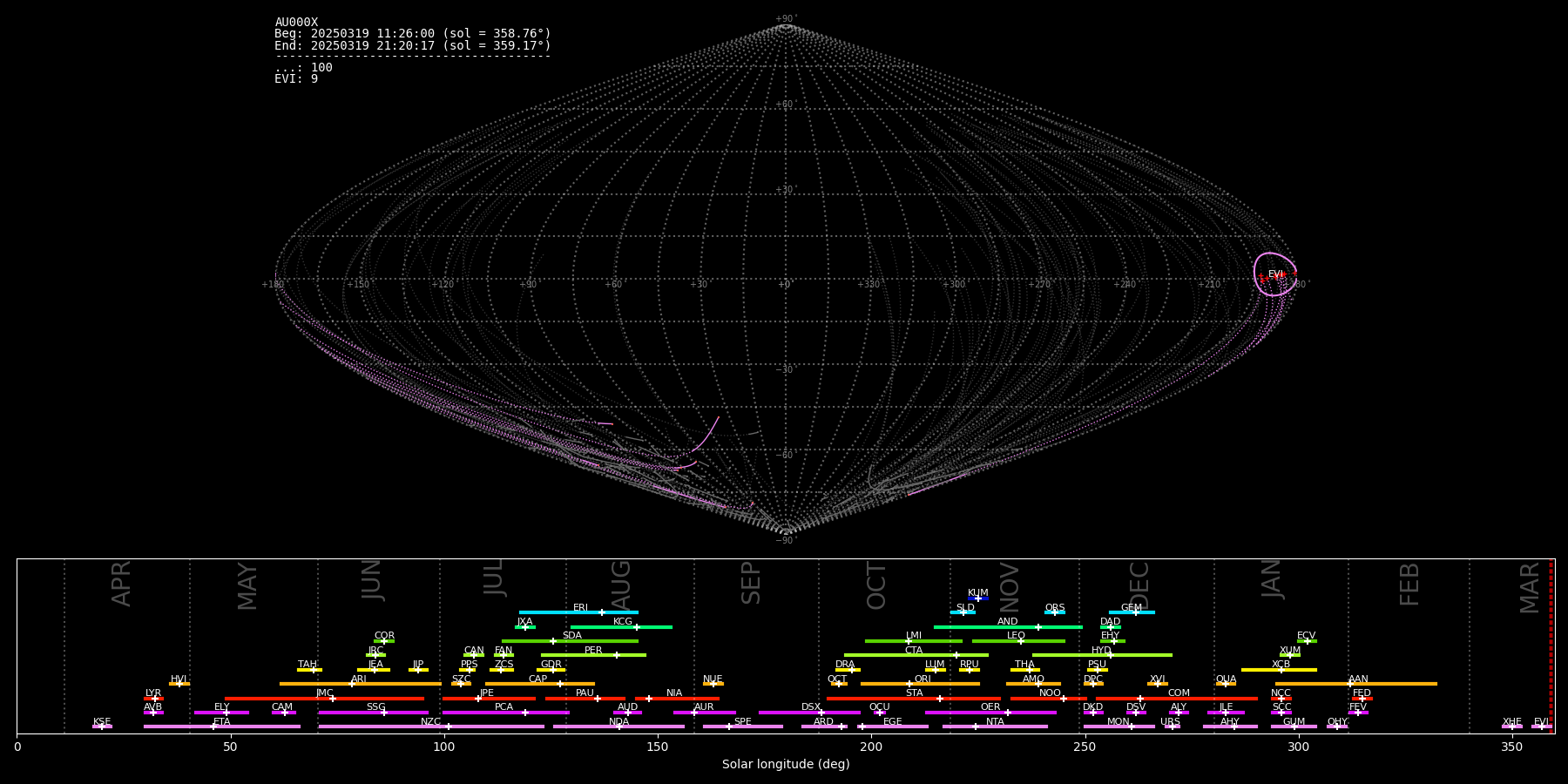Click the '...: 100' count text
The image size is (1568, 784).
[303, 67]
